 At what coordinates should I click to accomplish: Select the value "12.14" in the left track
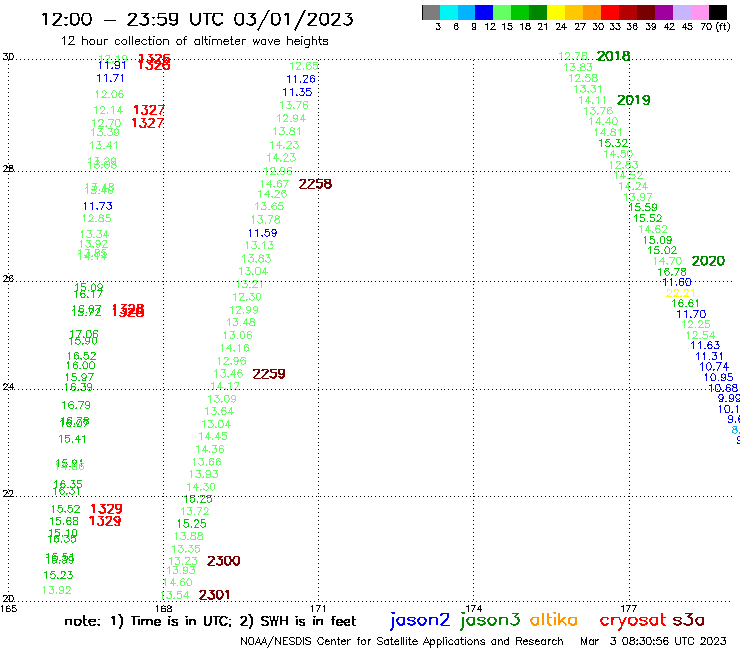[x=108, y=110]
